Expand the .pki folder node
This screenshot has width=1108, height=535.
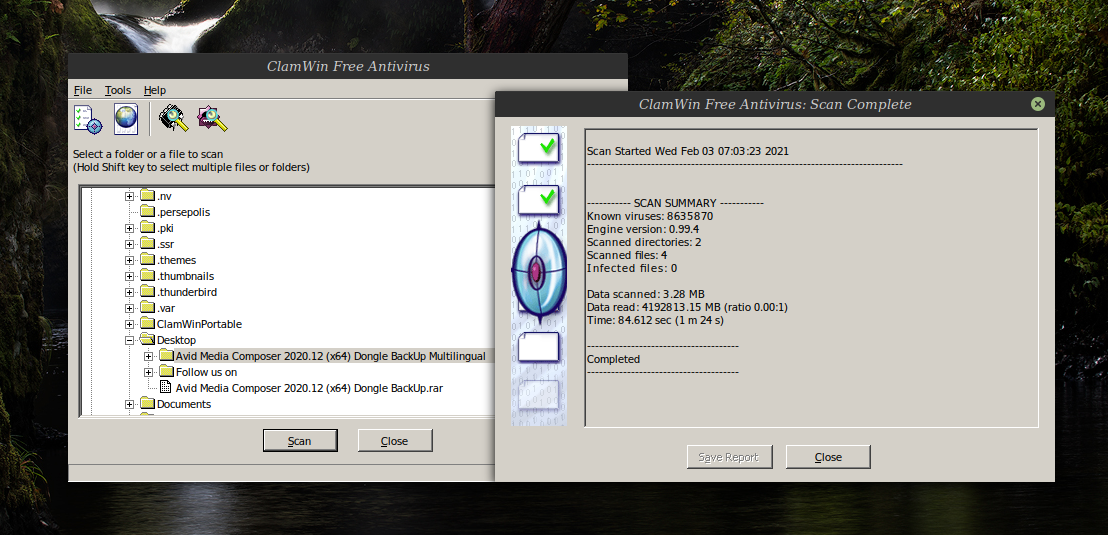pos(129,228)
